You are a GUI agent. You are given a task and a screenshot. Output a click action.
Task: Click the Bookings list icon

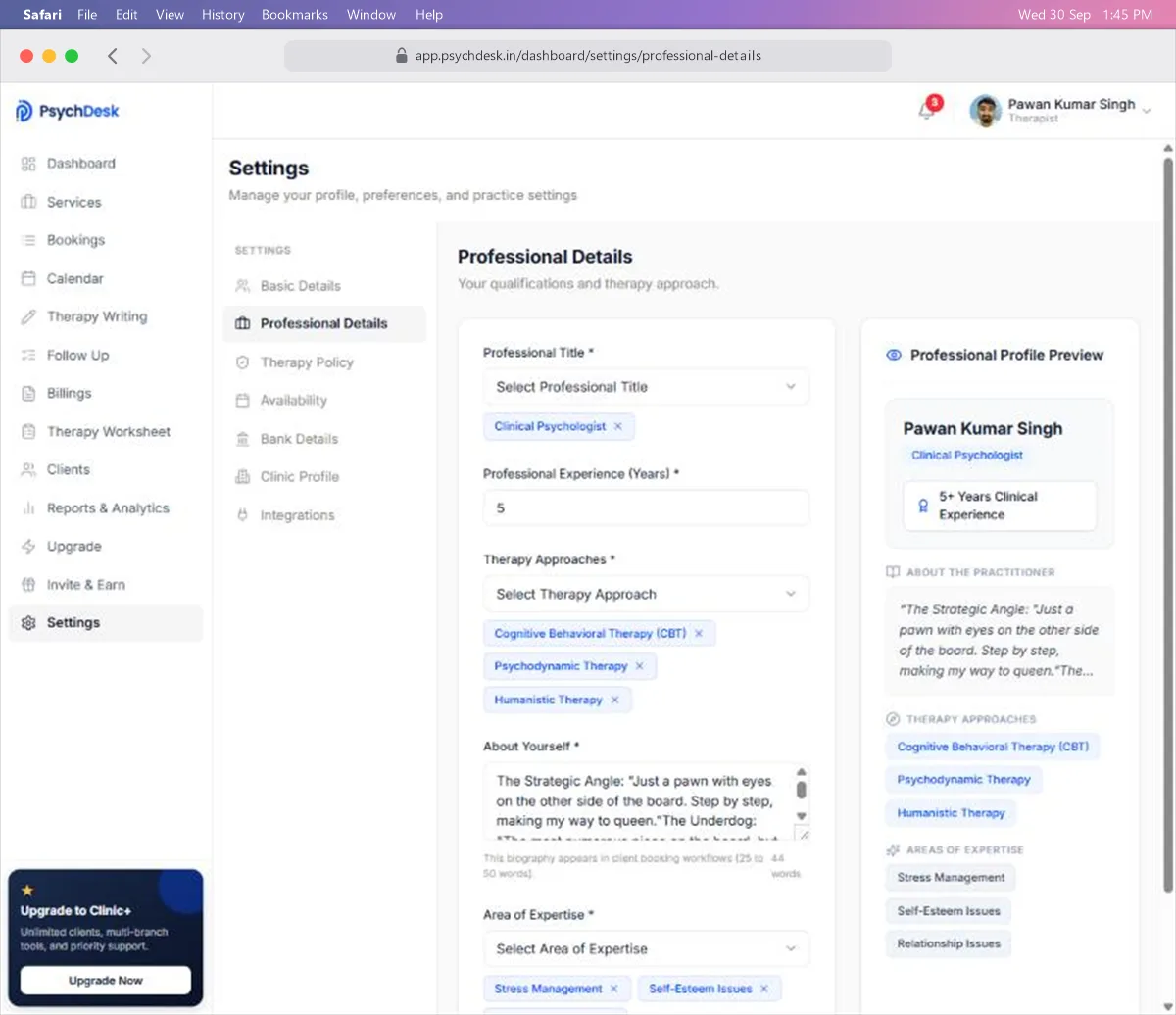click(x=28, y=240)
